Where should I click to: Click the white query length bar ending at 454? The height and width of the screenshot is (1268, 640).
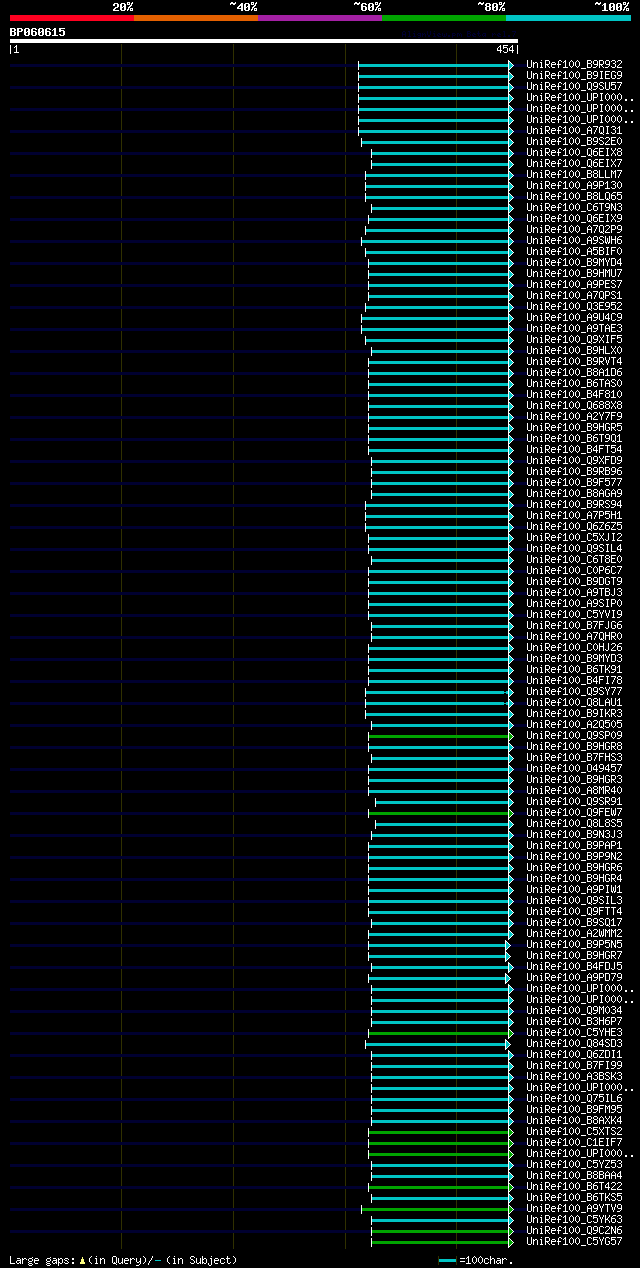tap(263, 41)
